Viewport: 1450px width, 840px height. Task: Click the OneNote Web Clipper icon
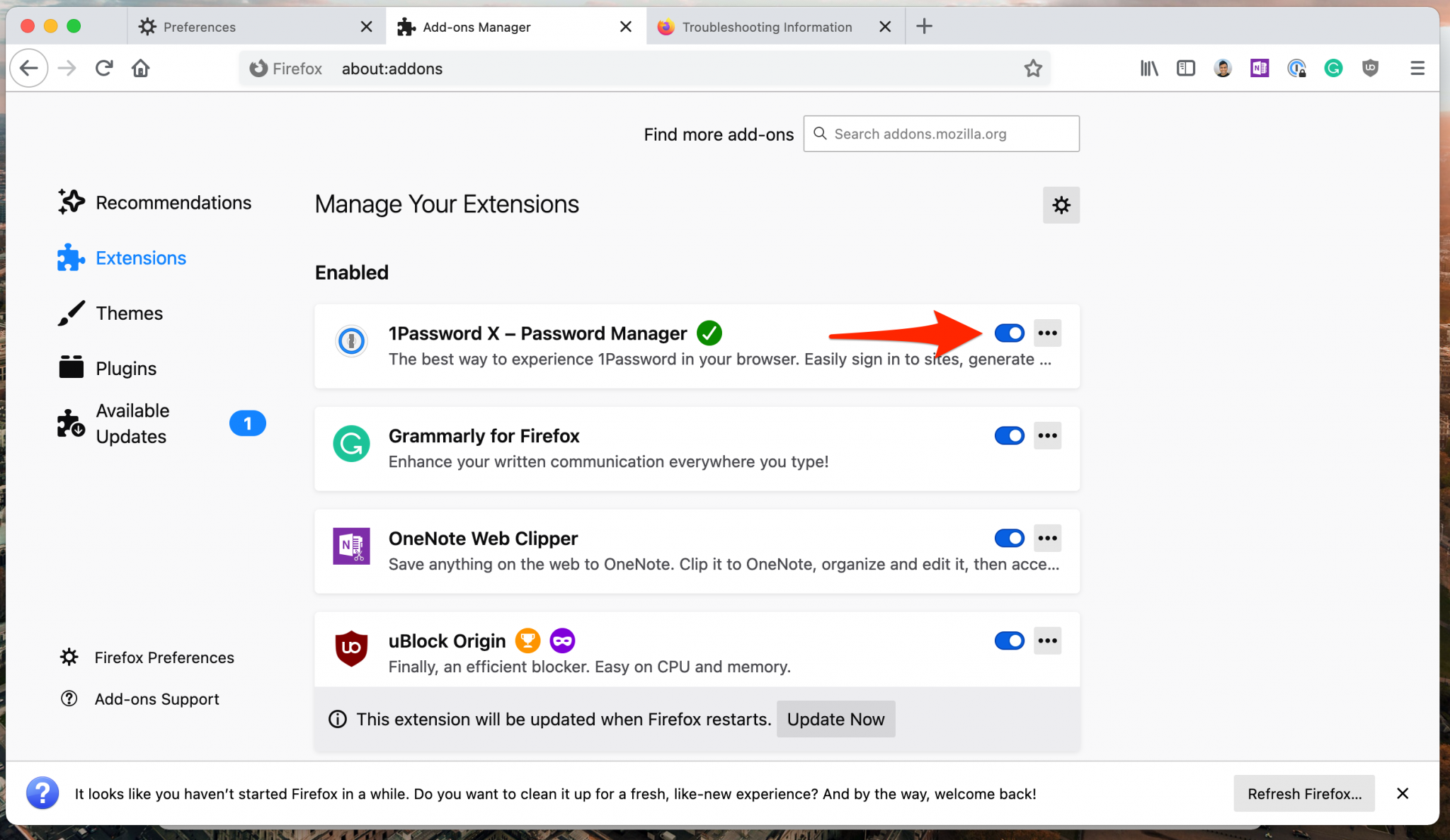pyautogui.click(x=353, y=545)
